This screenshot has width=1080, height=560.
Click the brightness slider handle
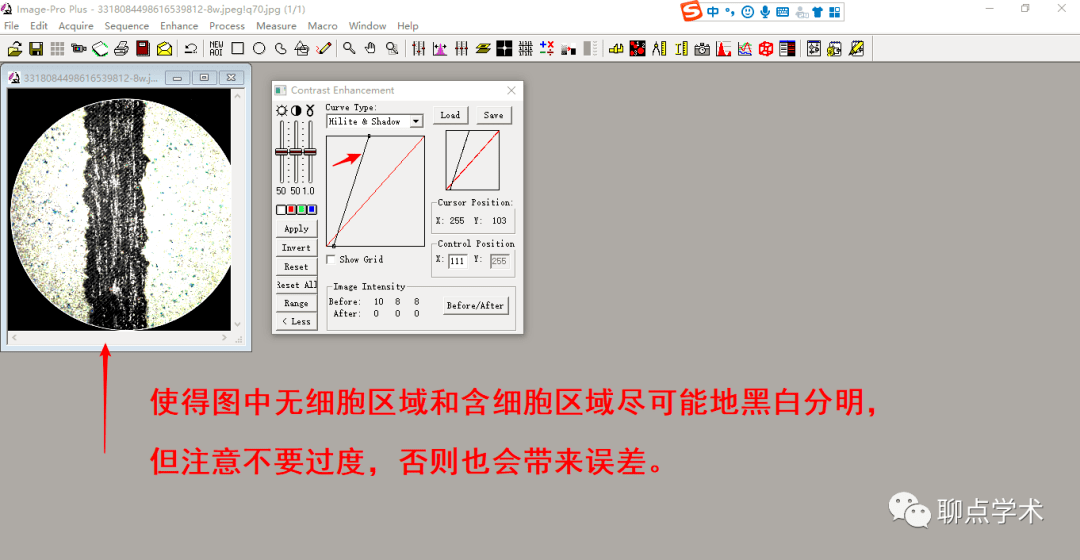[x=281, y=152]
